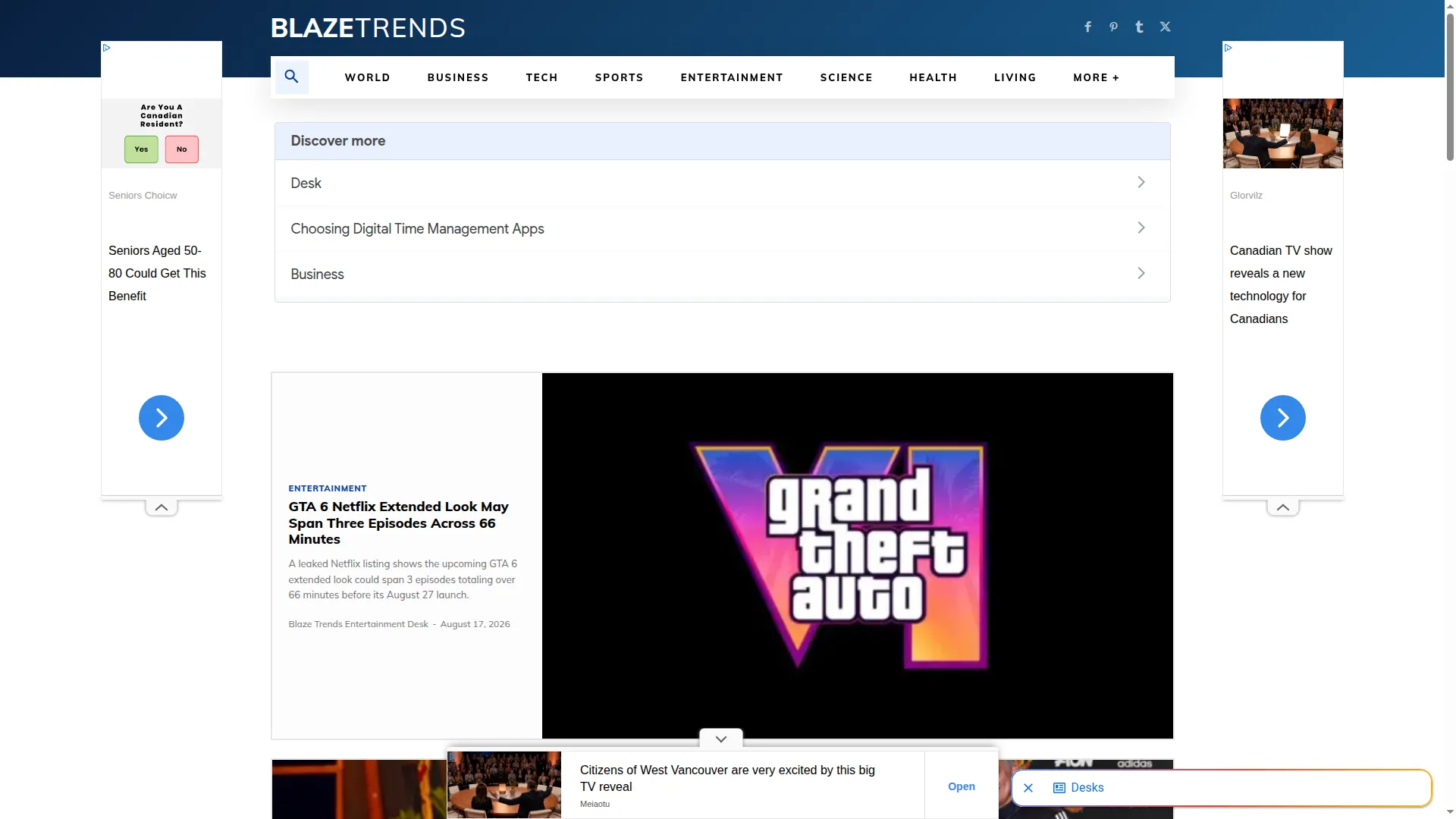Expand the Desk discover row chevron

[1141, 182]
